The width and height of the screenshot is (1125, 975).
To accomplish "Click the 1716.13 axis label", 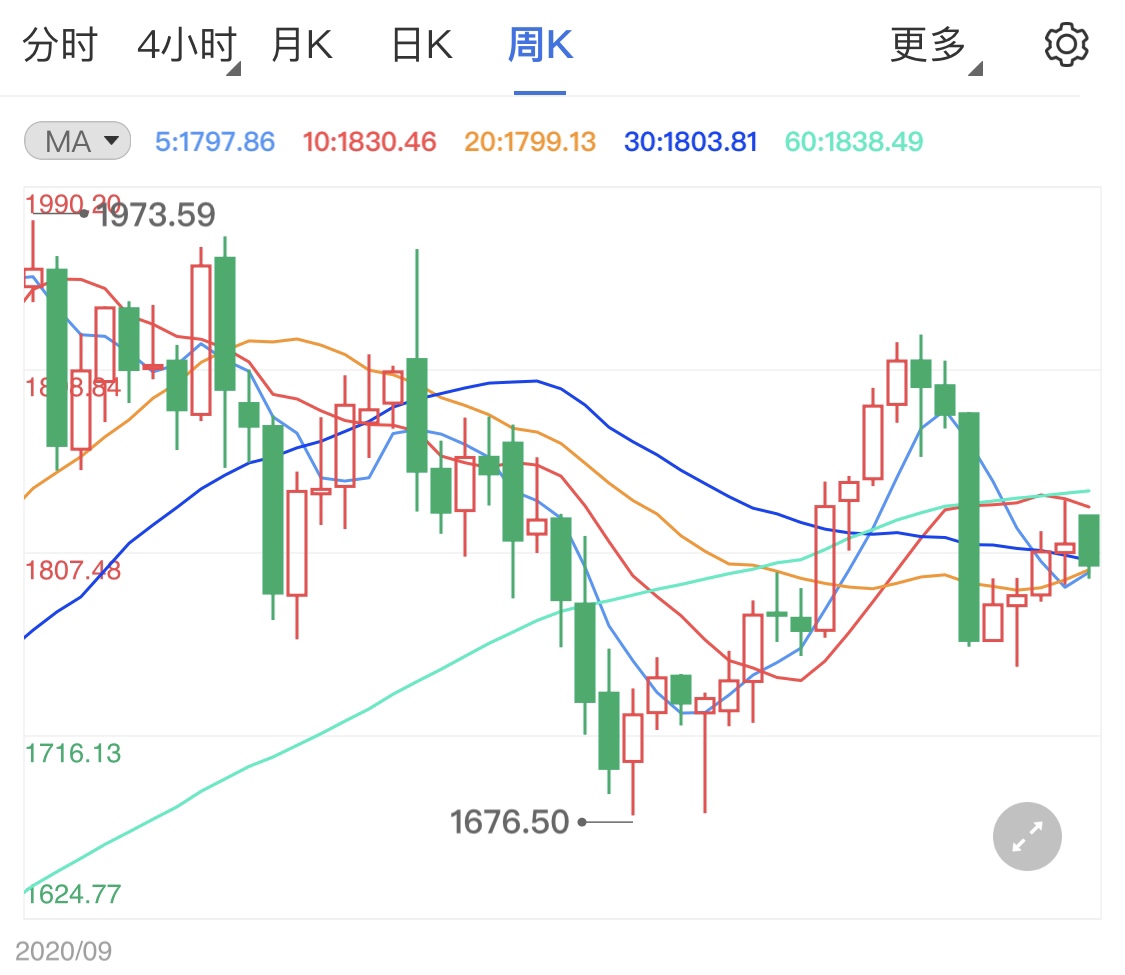I will [72, 753].
